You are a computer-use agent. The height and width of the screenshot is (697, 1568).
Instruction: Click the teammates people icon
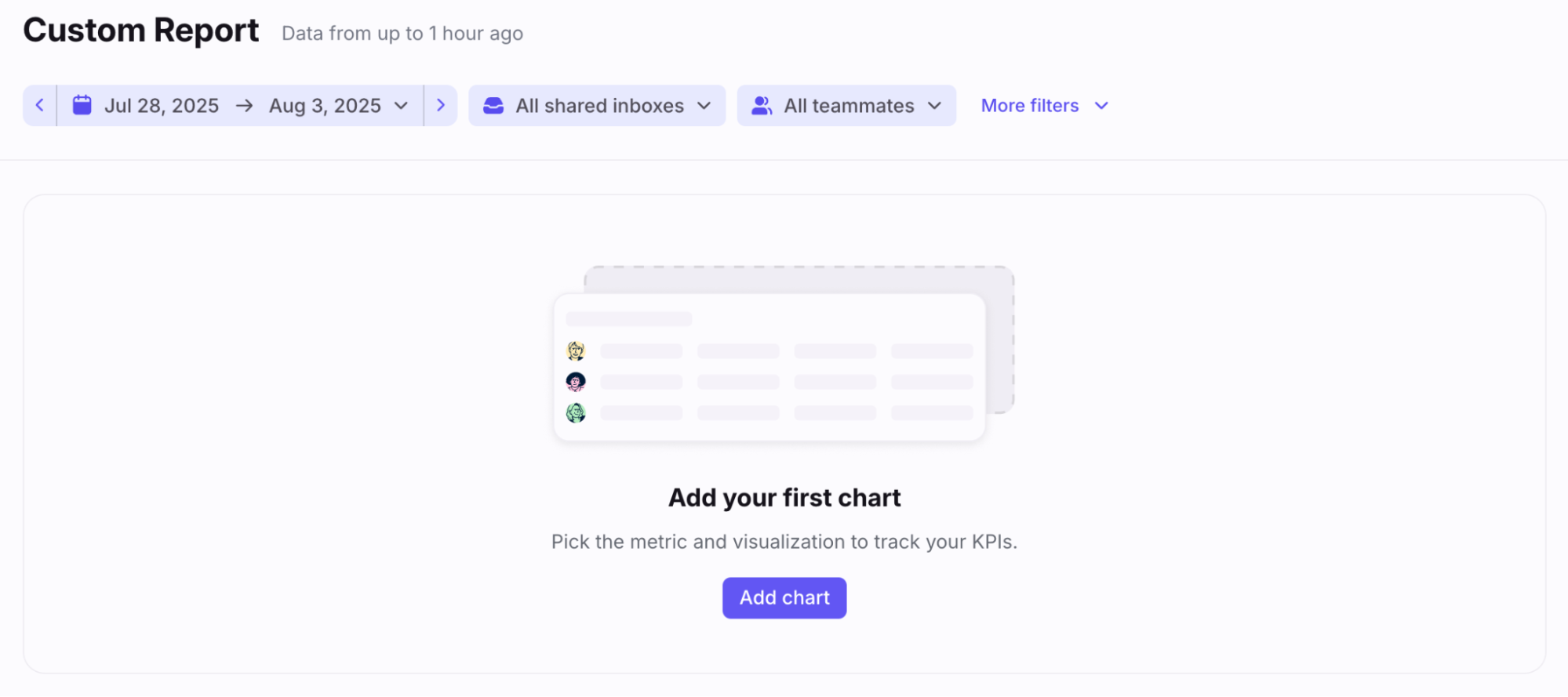tap(762, 106)
